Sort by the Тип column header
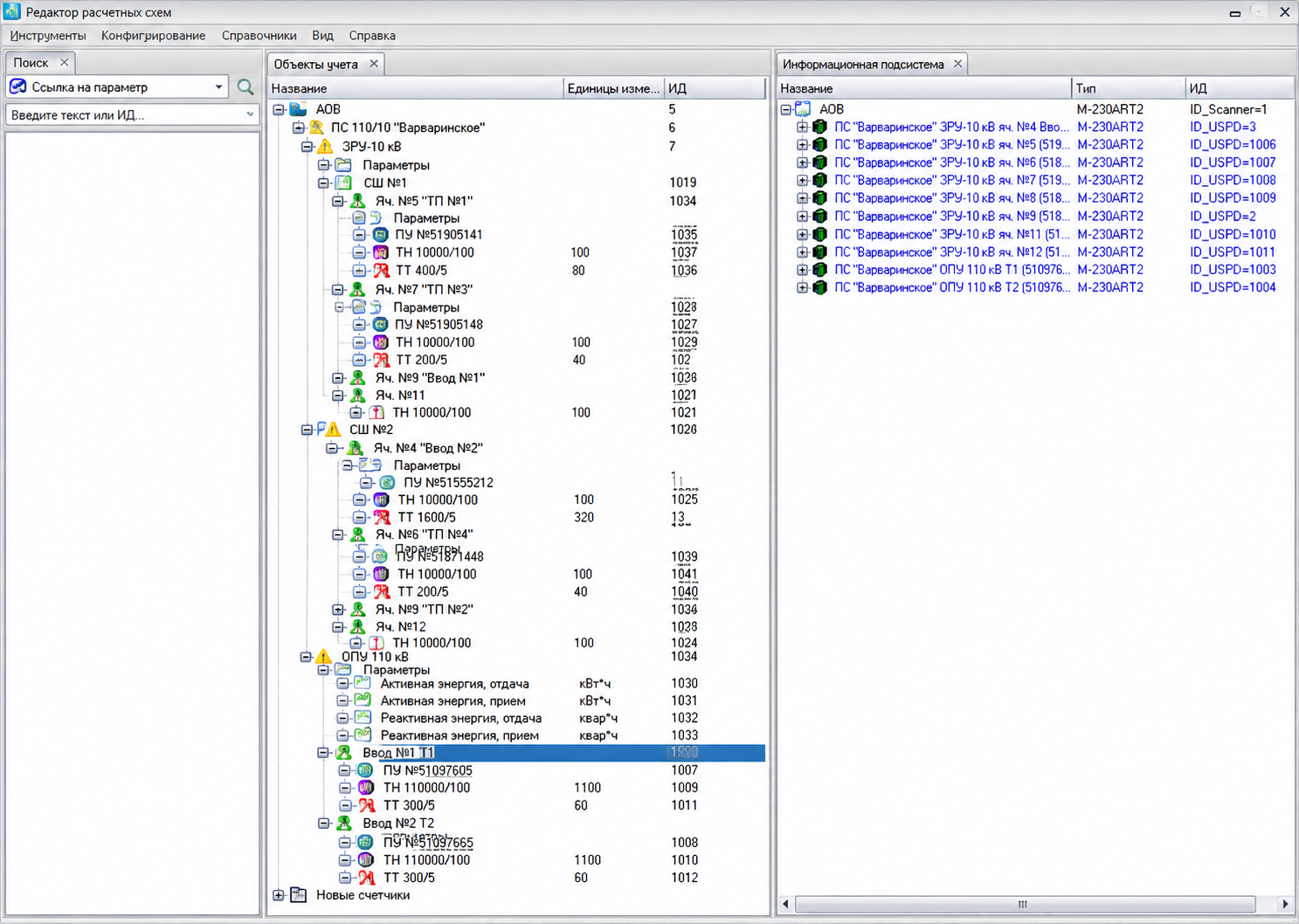 1128,88
